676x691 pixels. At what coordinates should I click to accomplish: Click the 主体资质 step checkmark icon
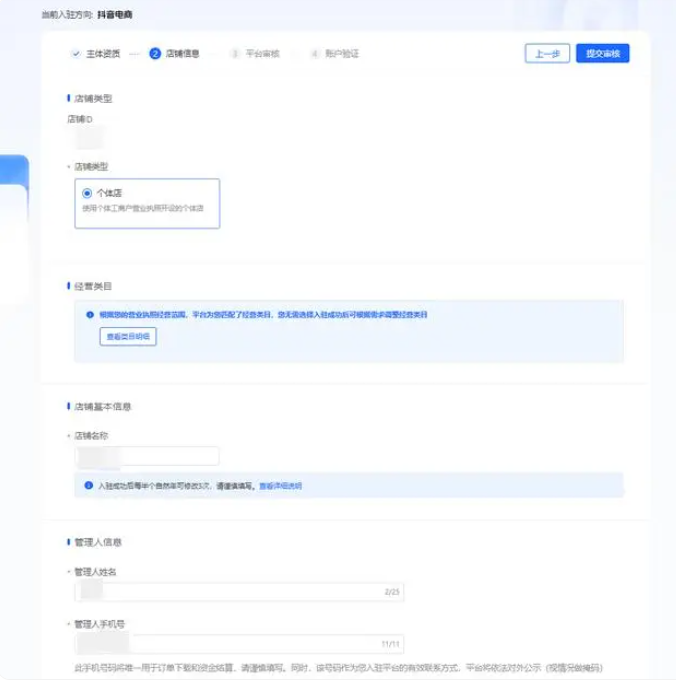75,54
